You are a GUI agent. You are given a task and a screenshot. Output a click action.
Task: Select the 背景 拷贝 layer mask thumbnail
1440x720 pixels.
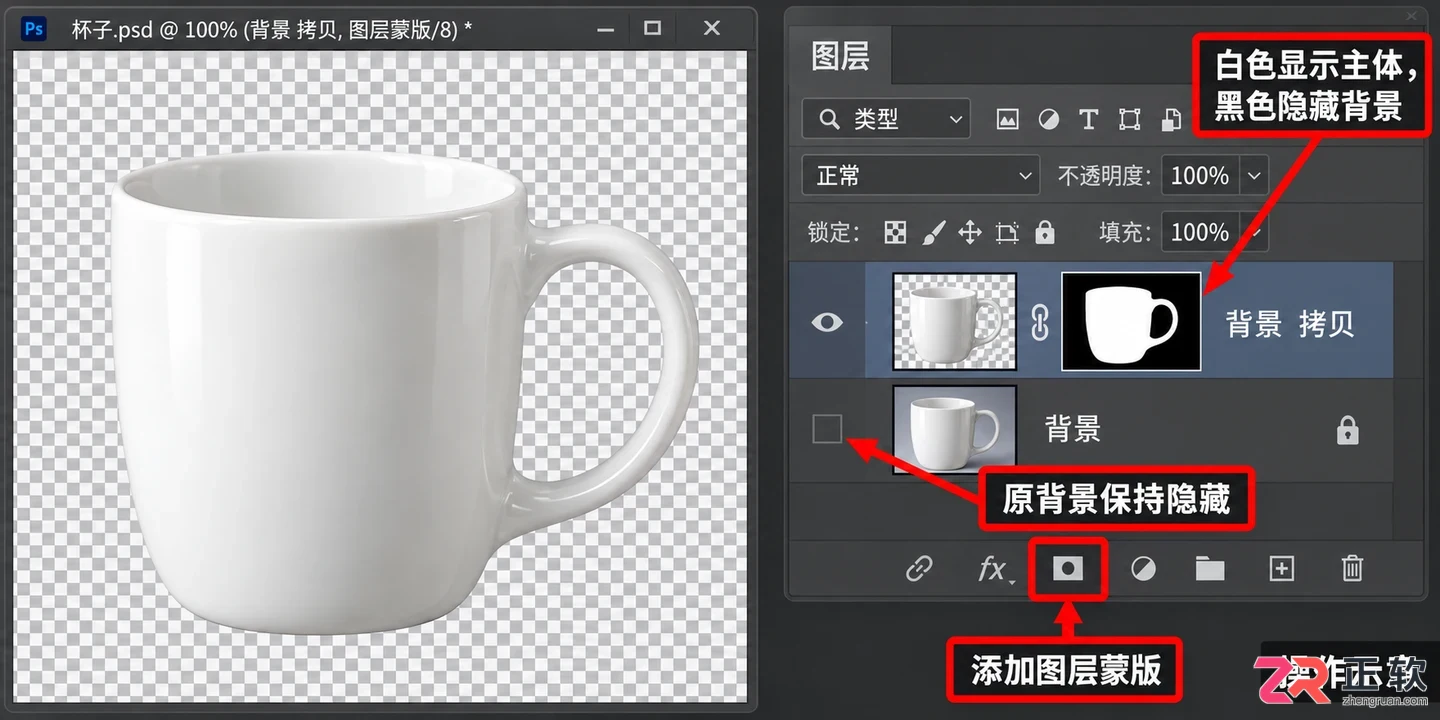[x=1131, y=322]
